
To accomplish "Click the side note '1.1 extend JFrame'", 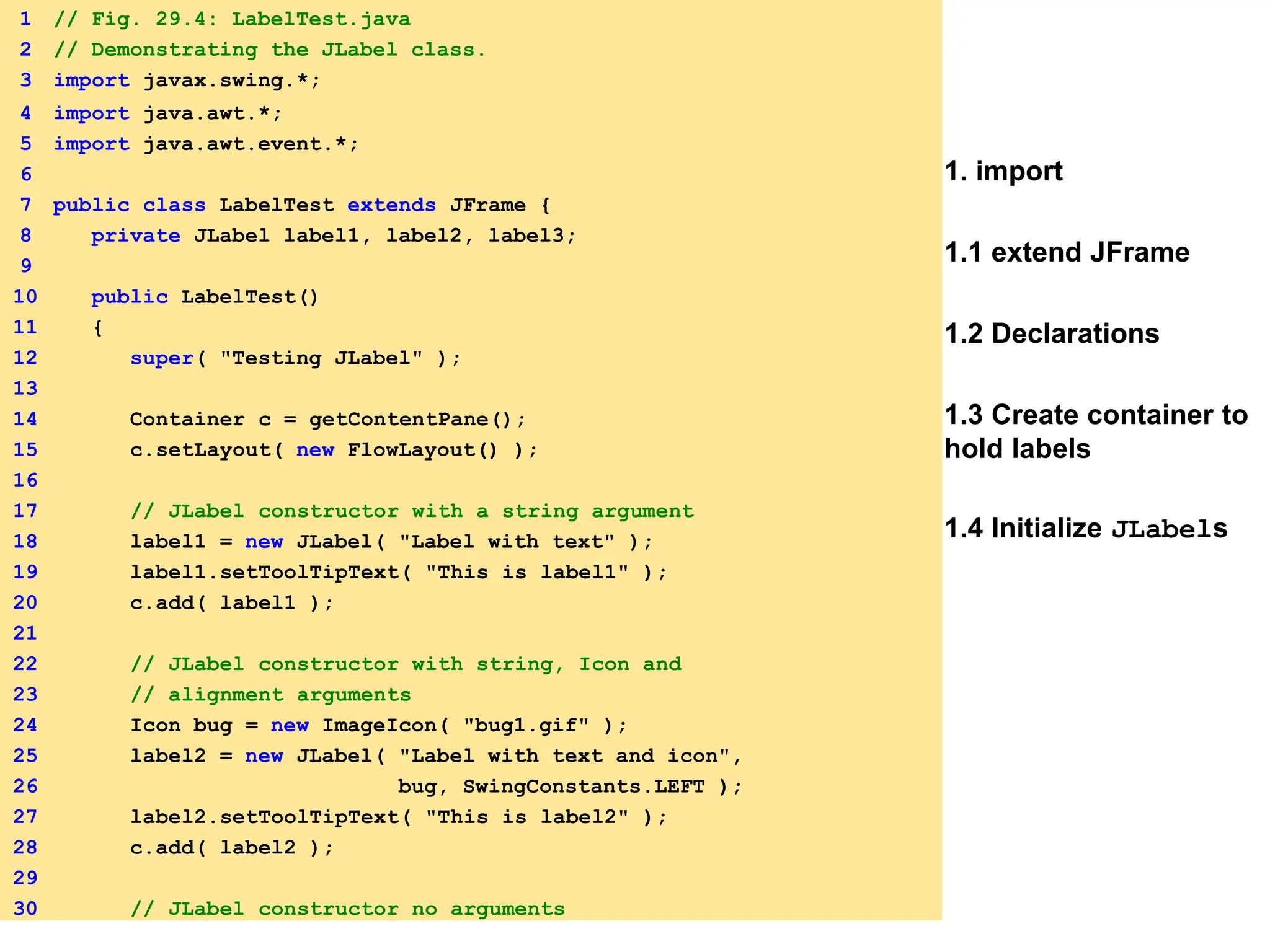I will (x=1067, y=253).
